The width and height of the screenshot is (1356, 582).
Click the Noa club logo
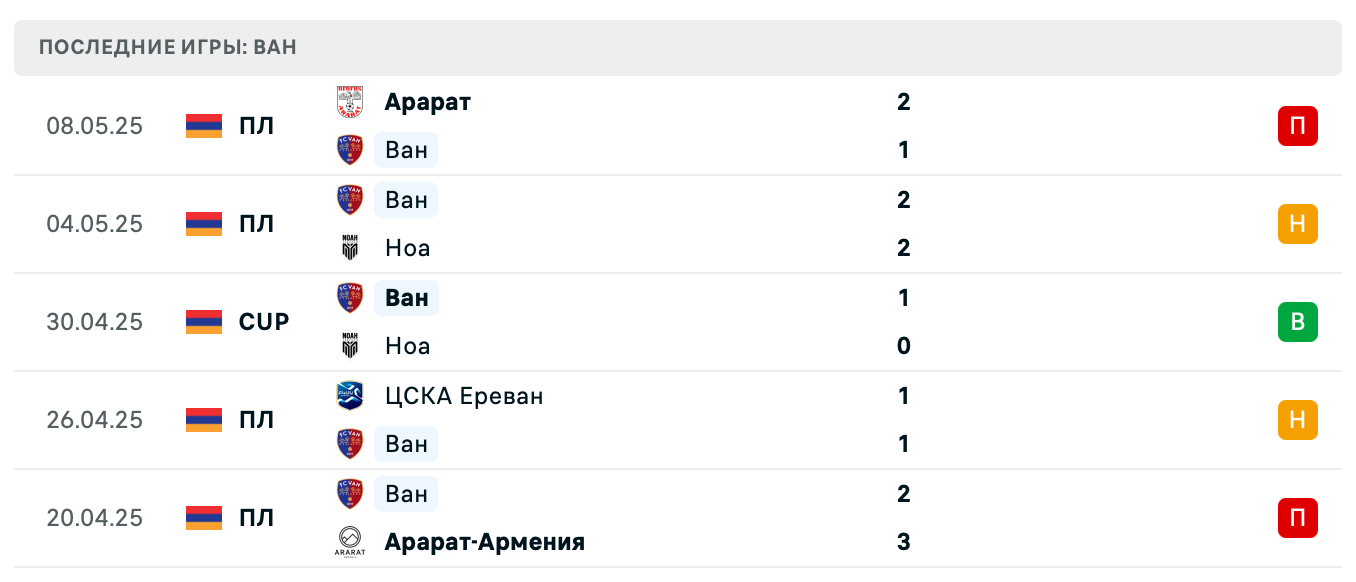(x=352, y=247)
